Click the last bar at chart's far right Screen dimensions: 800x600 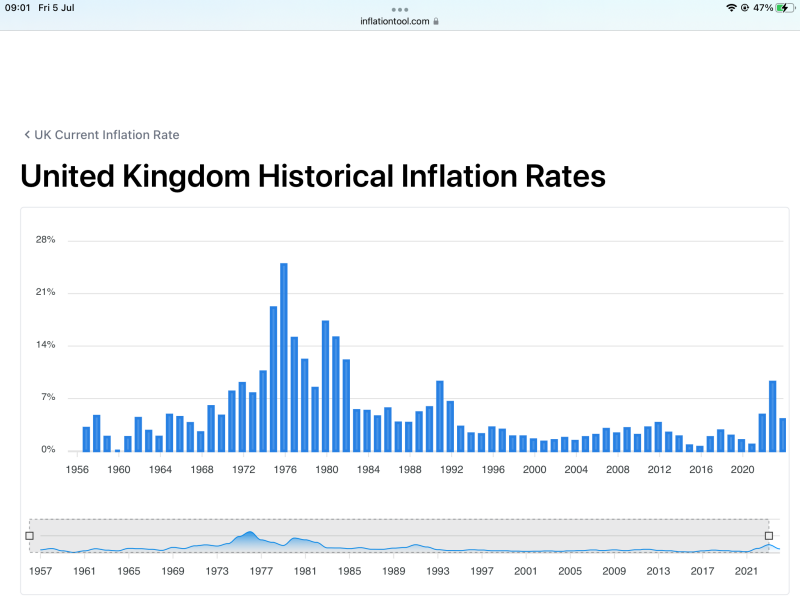[x=783, y=434]
